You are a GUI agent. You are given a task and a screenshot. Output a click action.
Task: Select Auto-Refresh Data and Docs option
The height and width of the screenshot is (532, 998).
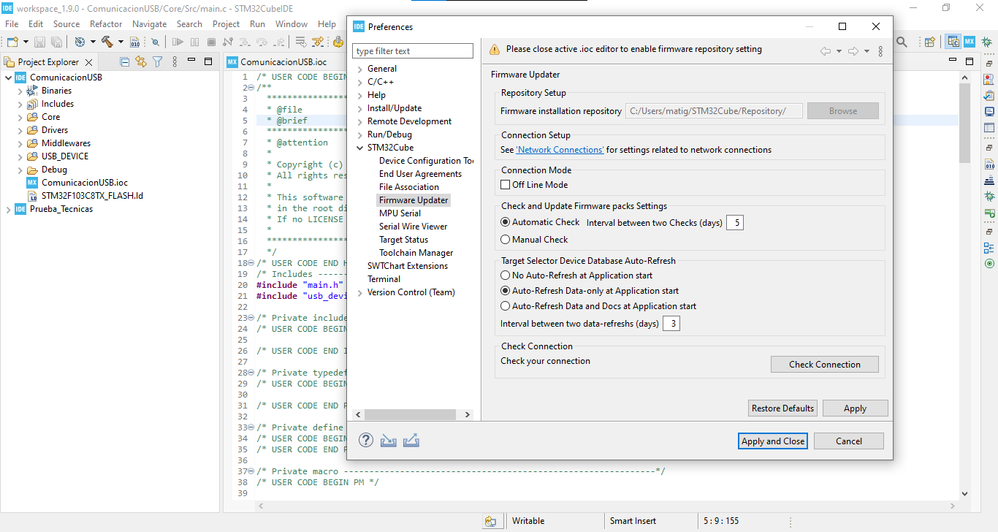coord(505,306)
